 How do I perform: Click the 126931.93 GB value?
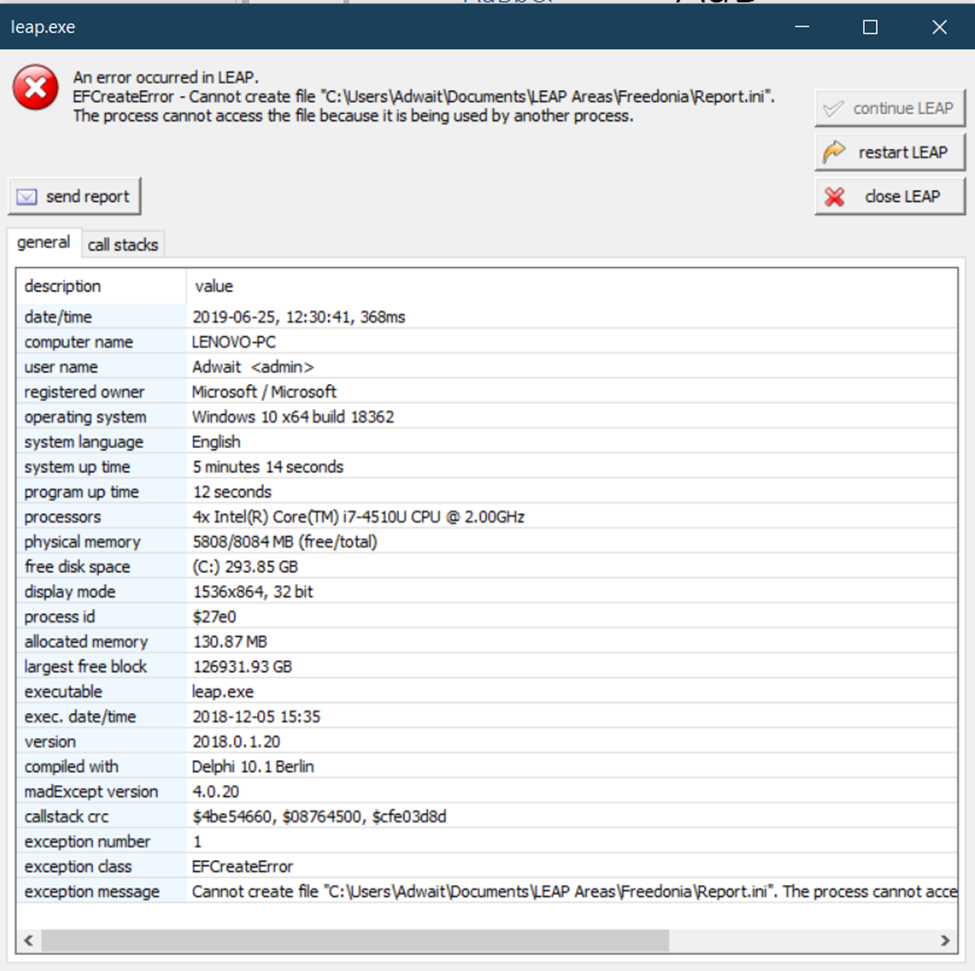pyautogui.click(x=242, y=667)
